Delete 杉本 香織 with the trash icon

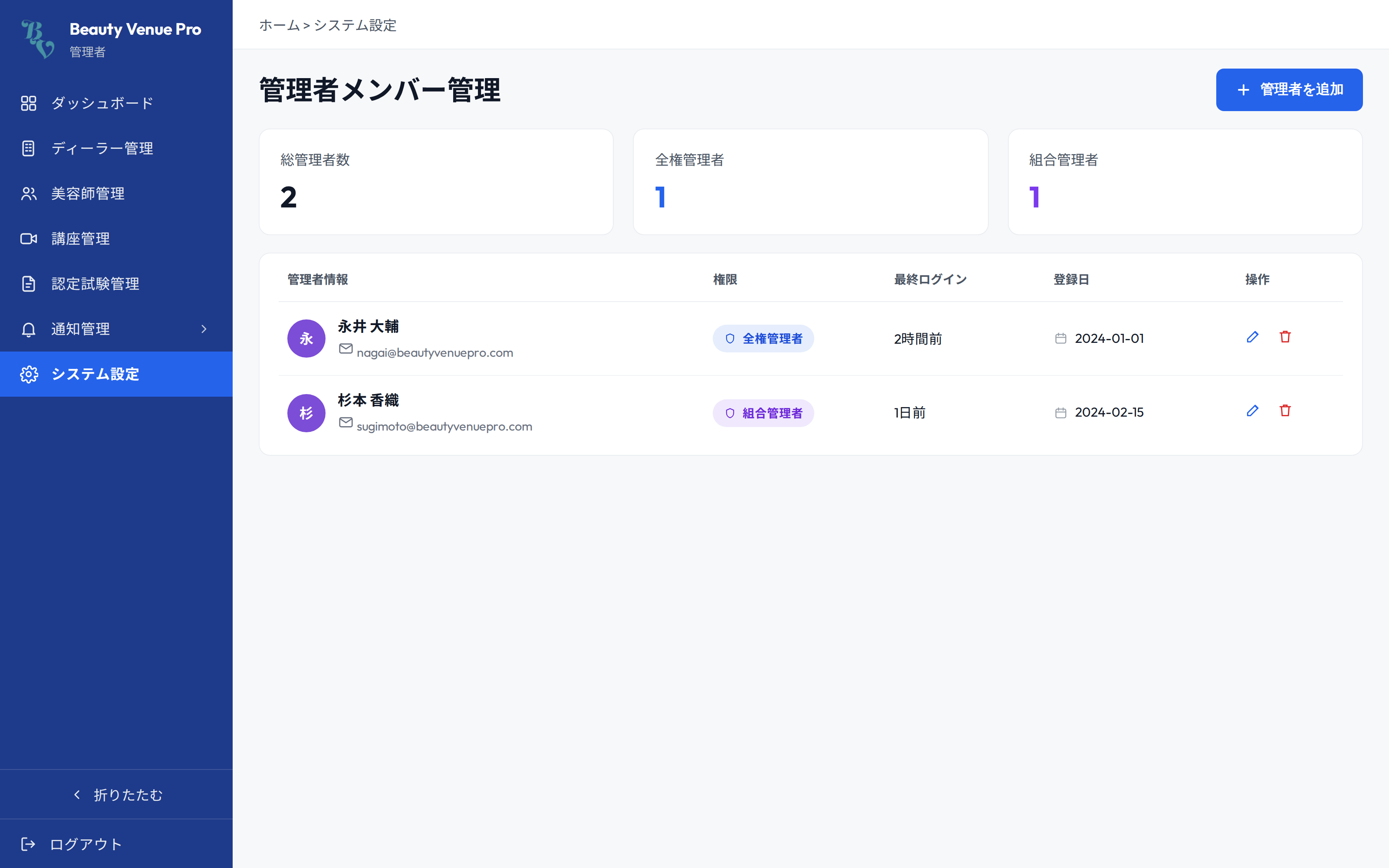[x=1285, y=411]
